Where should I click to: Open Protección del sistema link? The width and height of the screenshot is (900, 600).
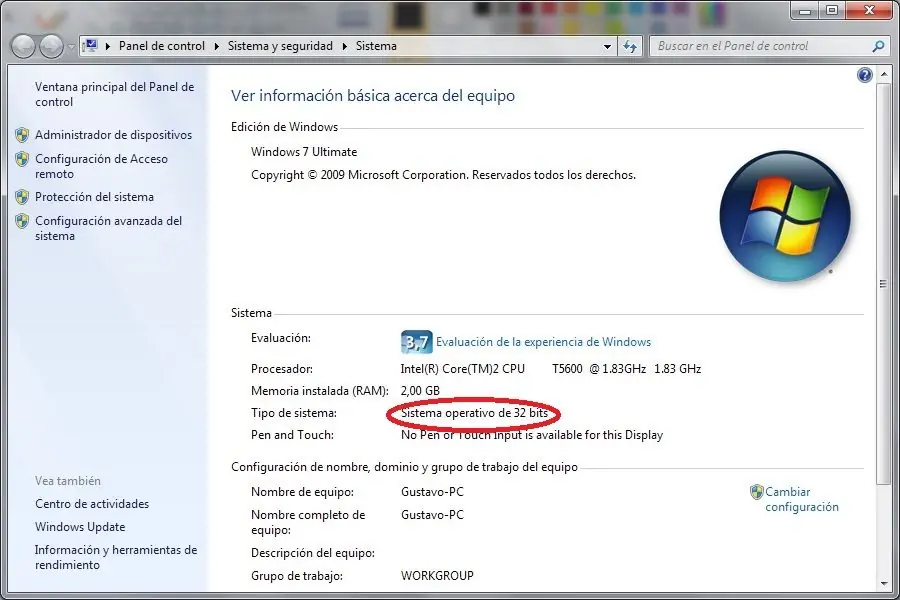coord(94,197)
